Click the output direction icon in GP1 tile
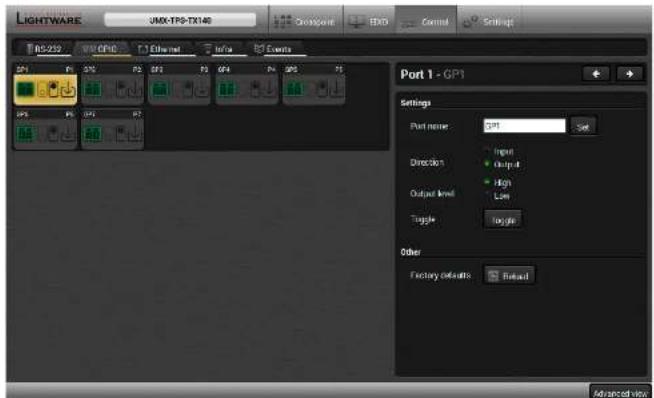The image size is (654, 398). coord(68,90)
